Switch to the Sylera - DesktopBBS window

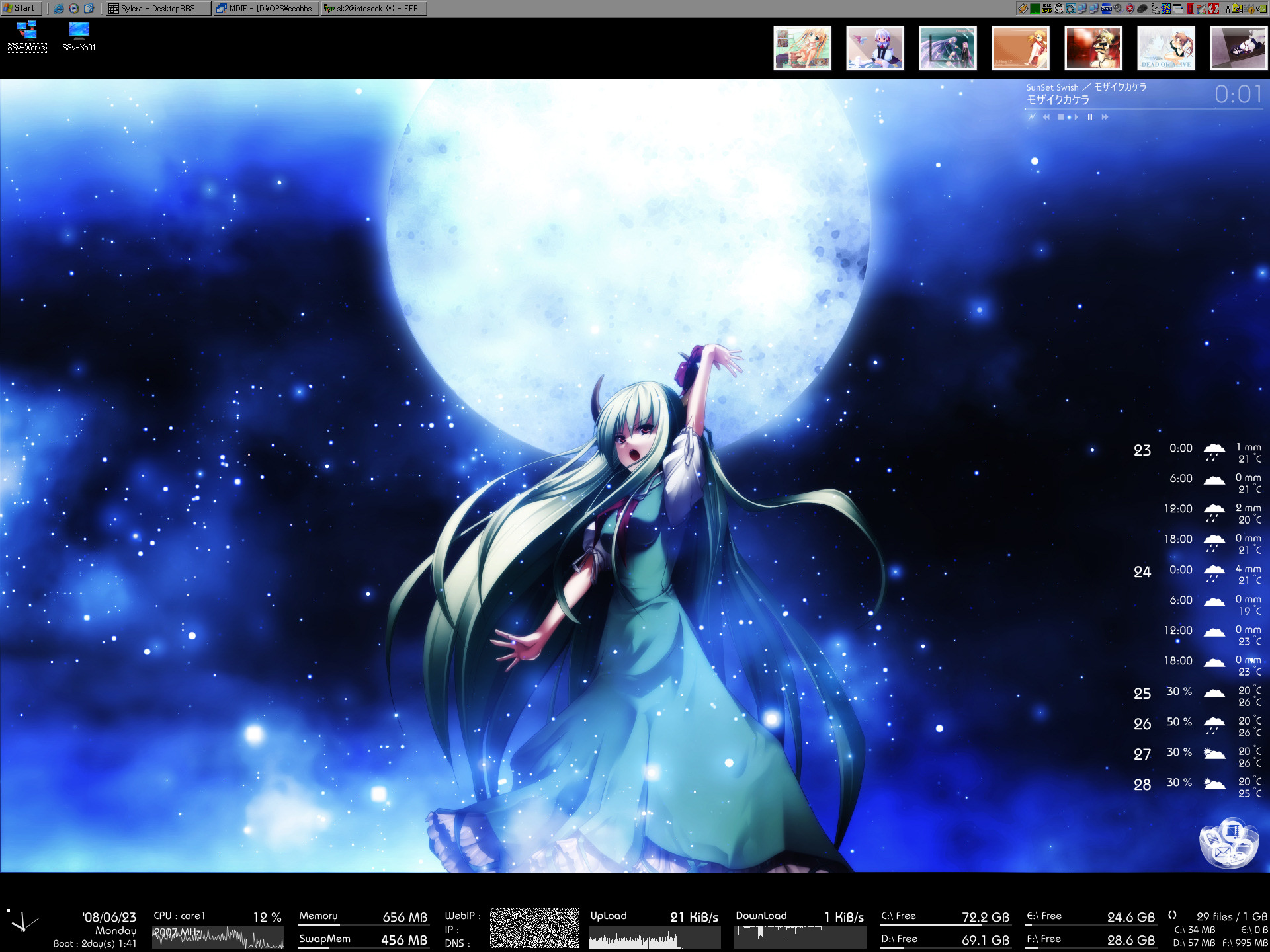[158, 9]
